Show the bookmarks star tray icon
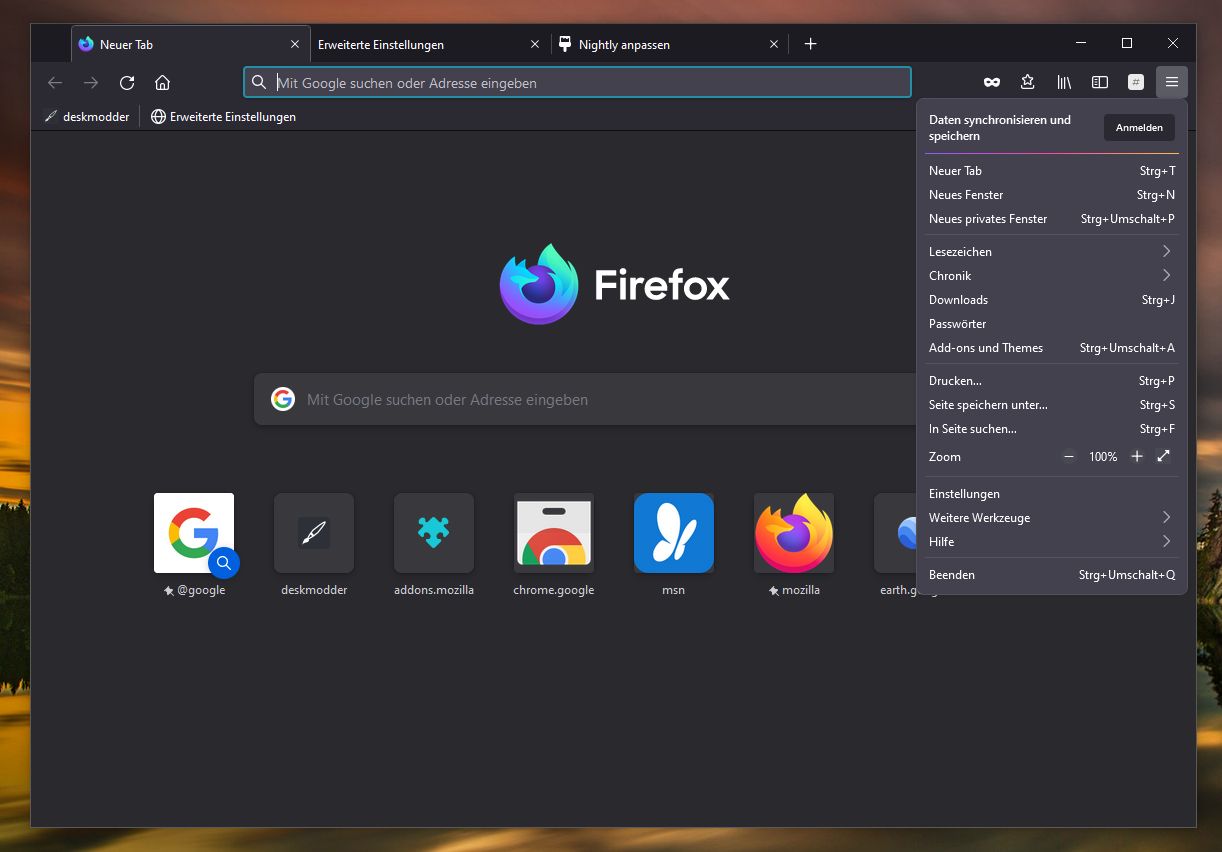This screenshot has width=1222, height=852. pos(1028,83)
